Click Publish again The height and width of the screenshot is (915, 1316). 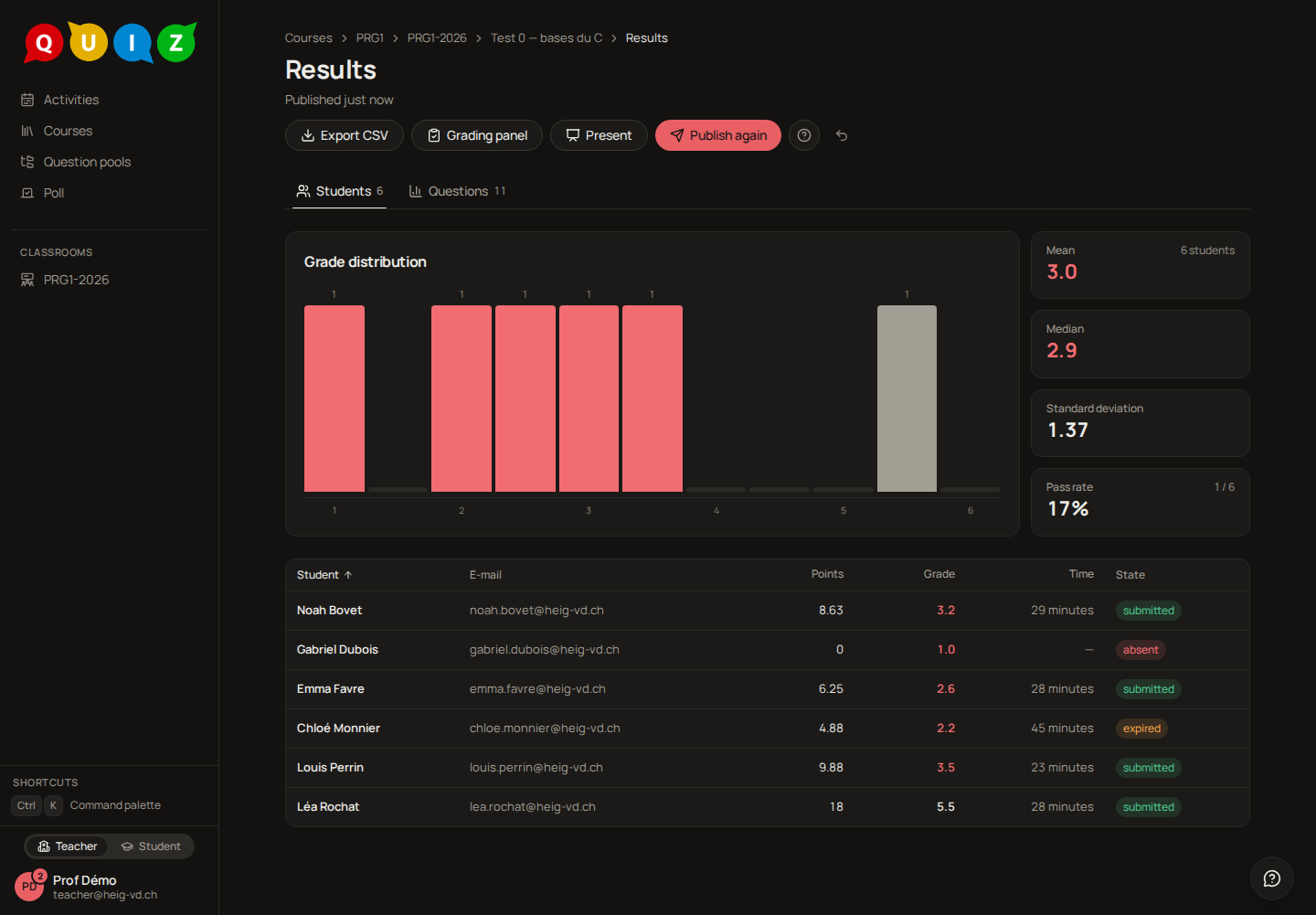pyautogui.click(x=718, y=135)
